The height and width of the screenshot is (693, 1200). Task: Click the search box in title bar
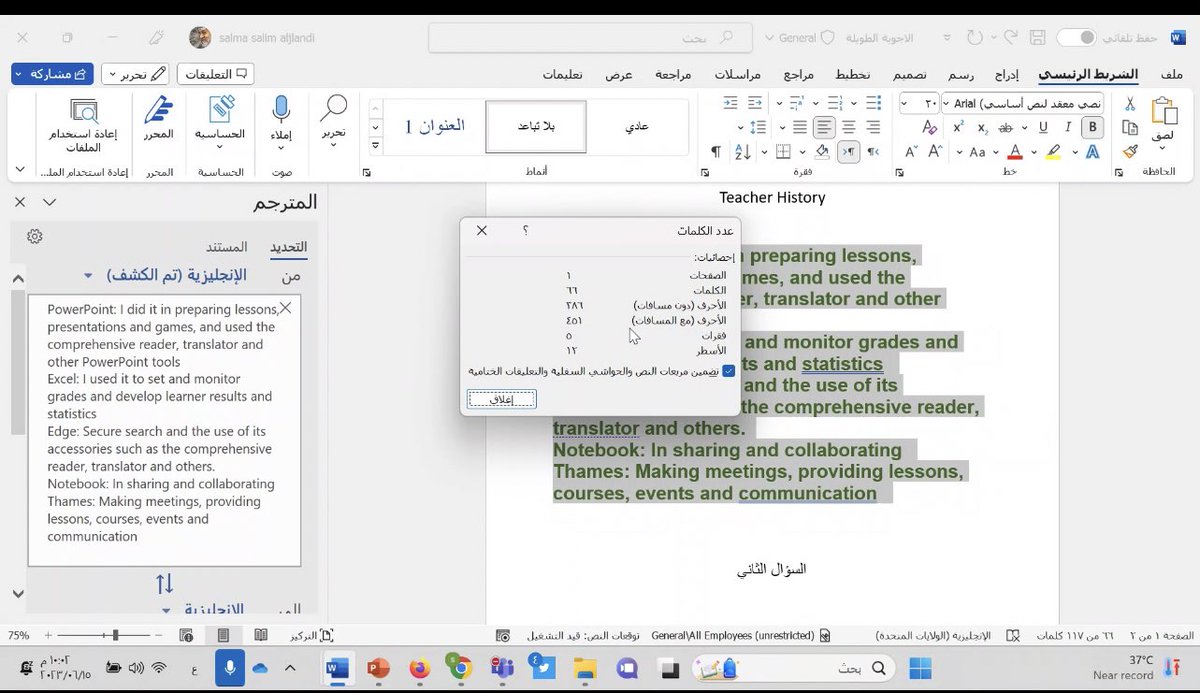click(591, 38)
